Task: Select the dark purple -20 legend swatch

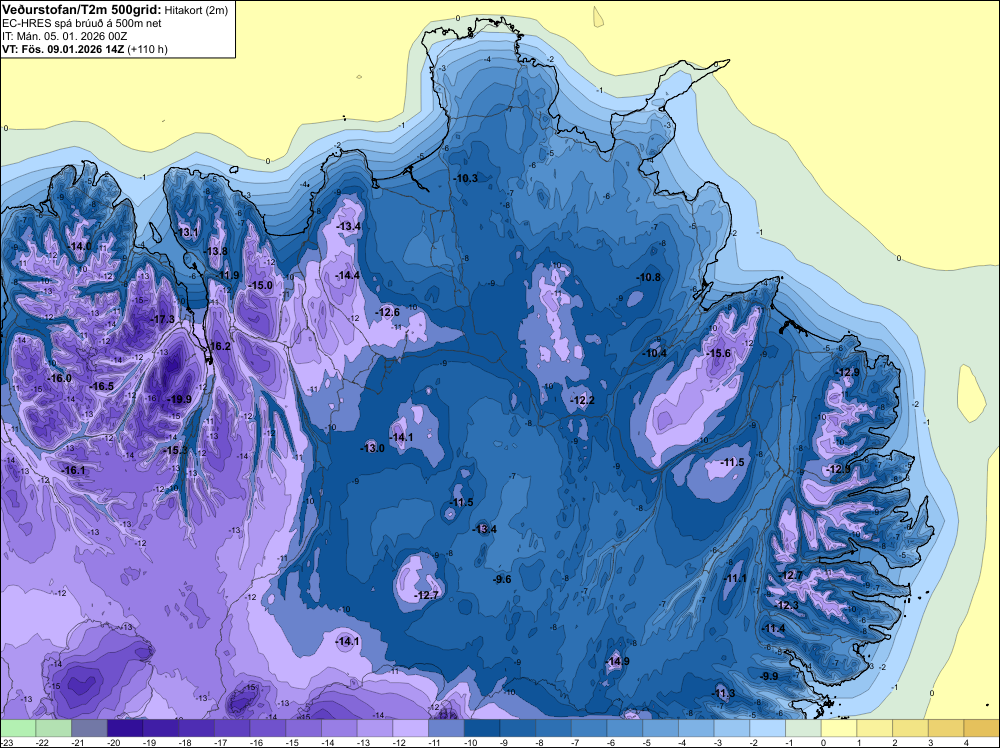Action: tap(125, 728)
